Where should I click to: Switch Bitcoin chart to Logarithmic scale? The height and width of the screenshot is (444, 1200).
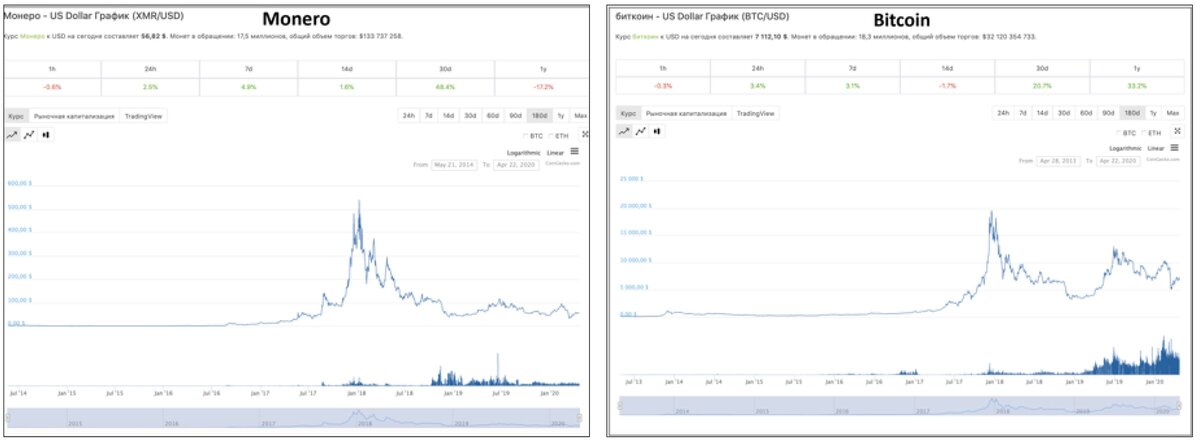point(1126,148)
